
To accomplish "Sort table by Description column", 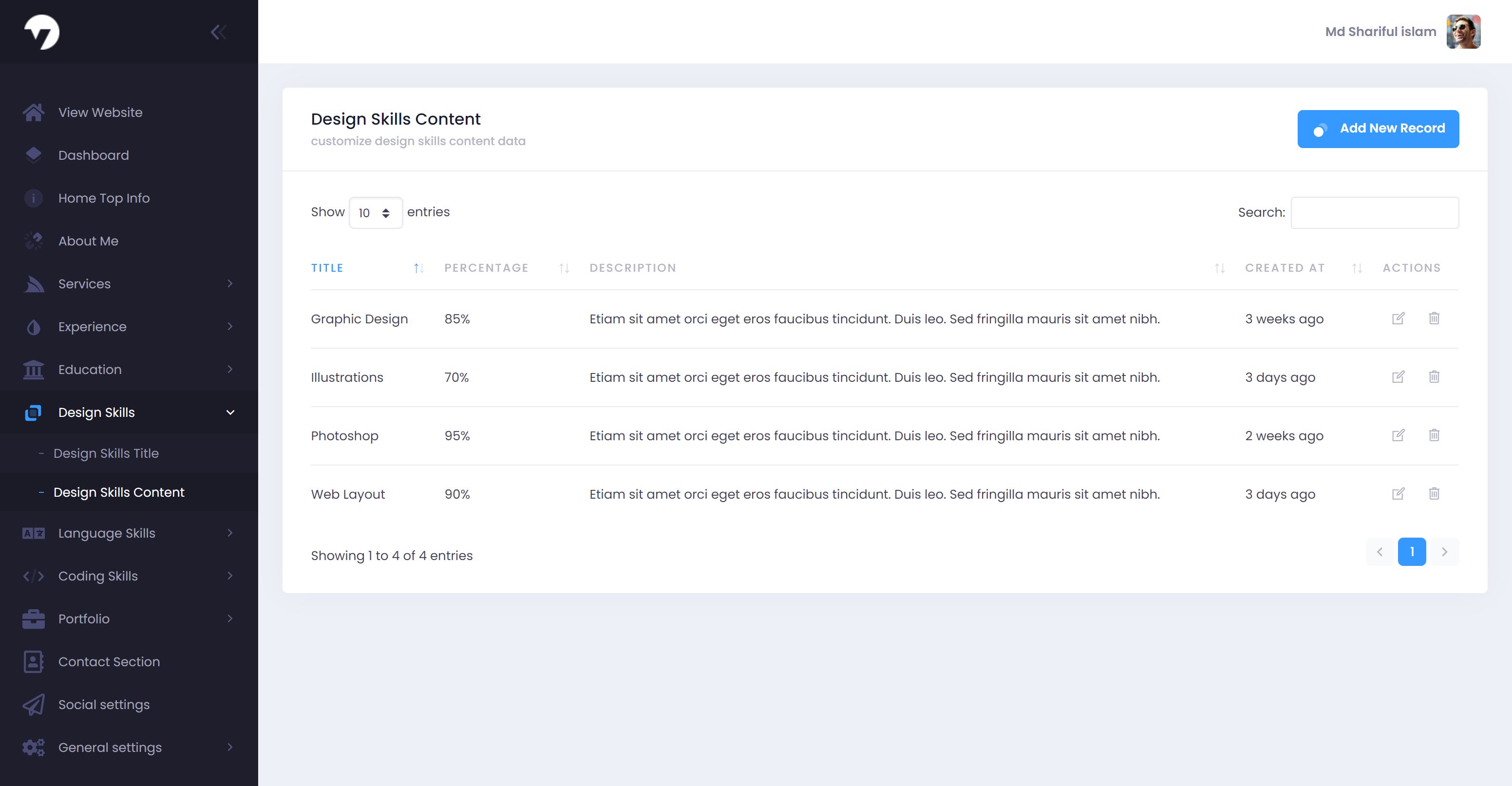I will 907,268.
